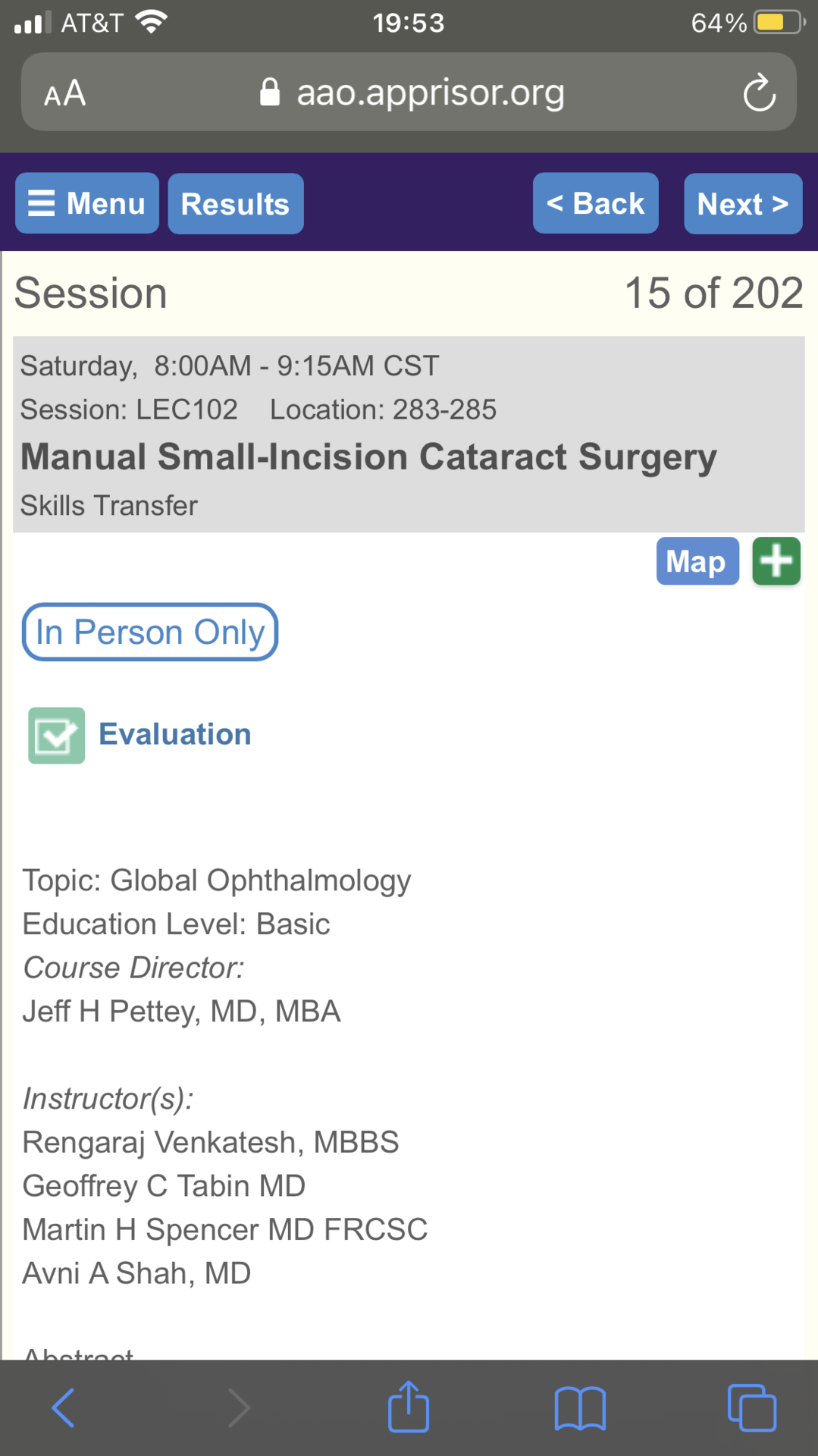Open the Evaluation link

tap(175, 734)
